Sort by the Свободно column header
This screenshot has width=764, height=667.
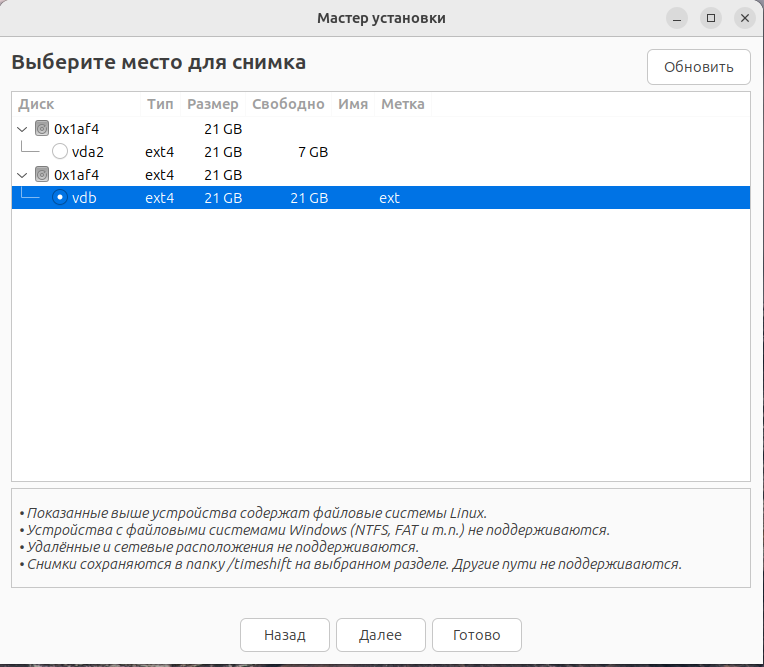tap(288, 104)
